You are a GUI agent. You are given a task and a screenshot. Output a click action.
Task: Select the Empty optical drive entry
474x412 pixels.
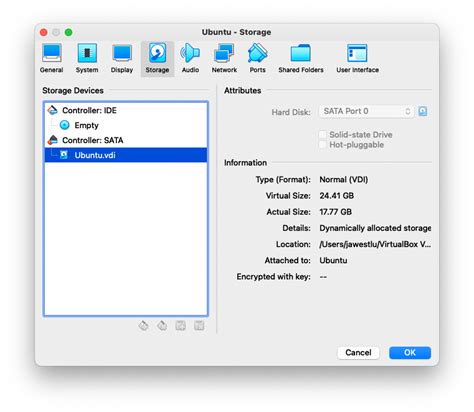pos(126,125)
